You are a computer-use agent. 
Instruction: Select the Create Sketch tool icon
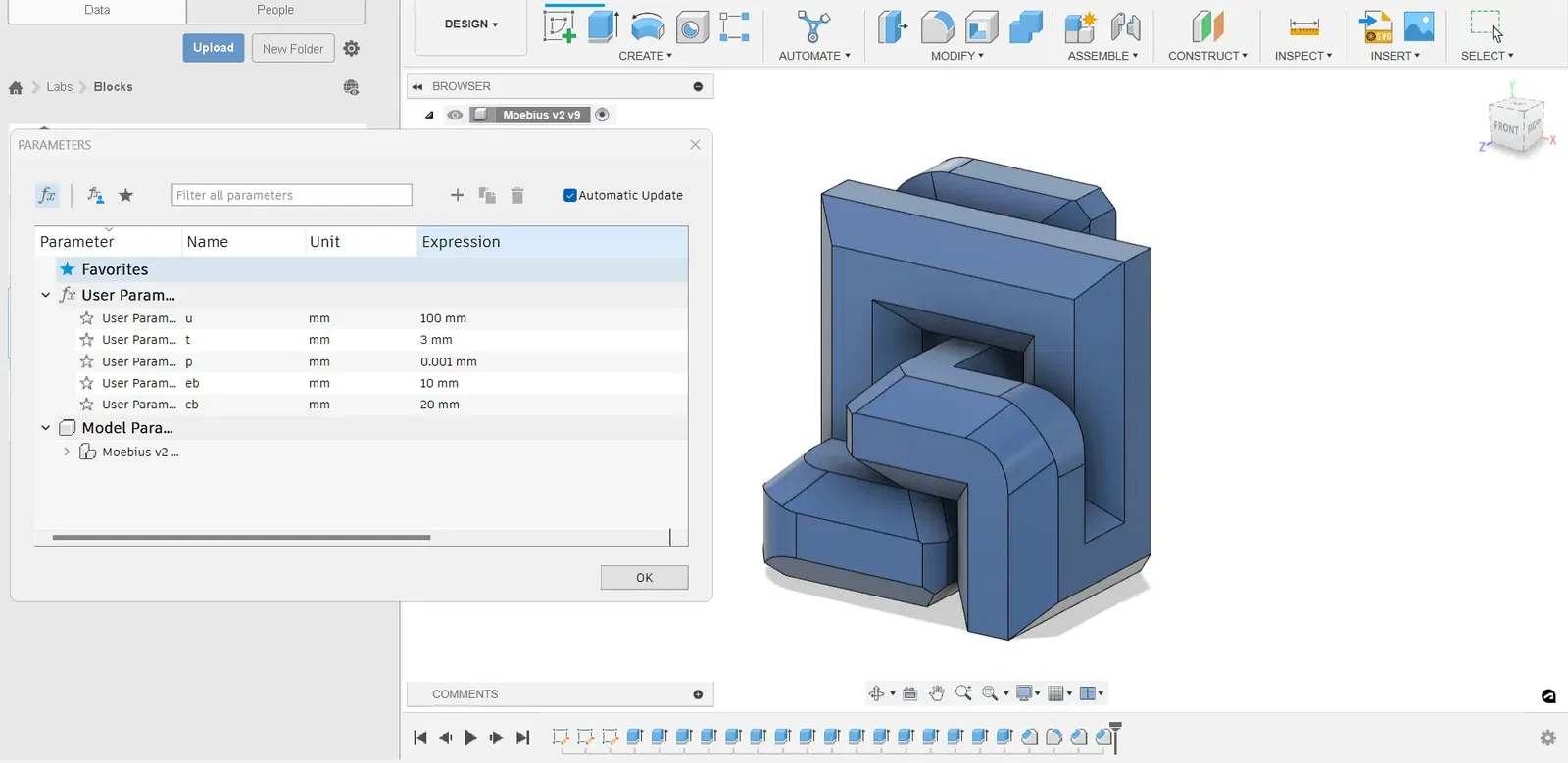tap(560, 26)
